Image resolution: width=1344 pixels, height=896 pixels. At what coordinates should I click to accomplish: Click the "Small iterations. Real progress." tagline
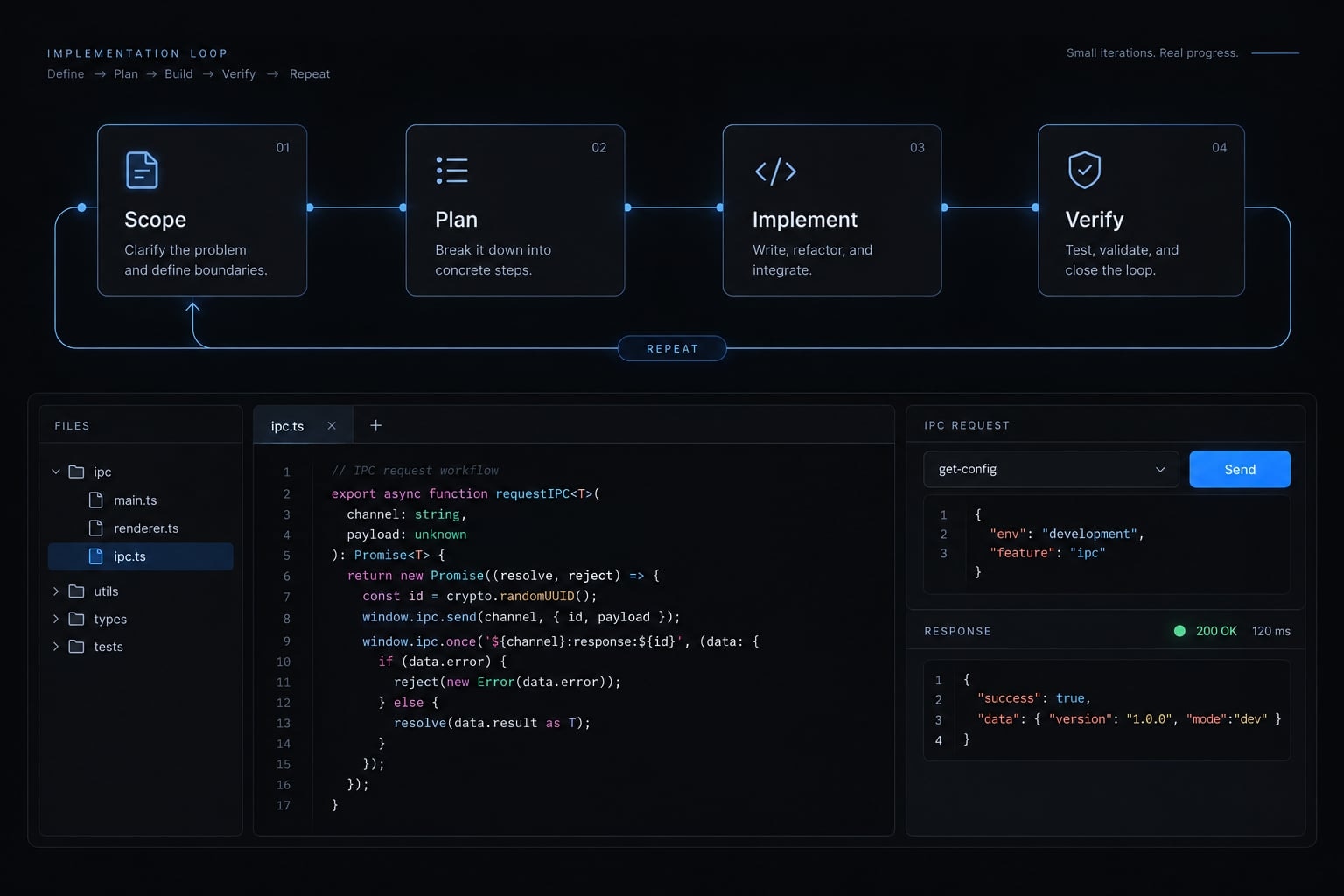click(1152, 52)
